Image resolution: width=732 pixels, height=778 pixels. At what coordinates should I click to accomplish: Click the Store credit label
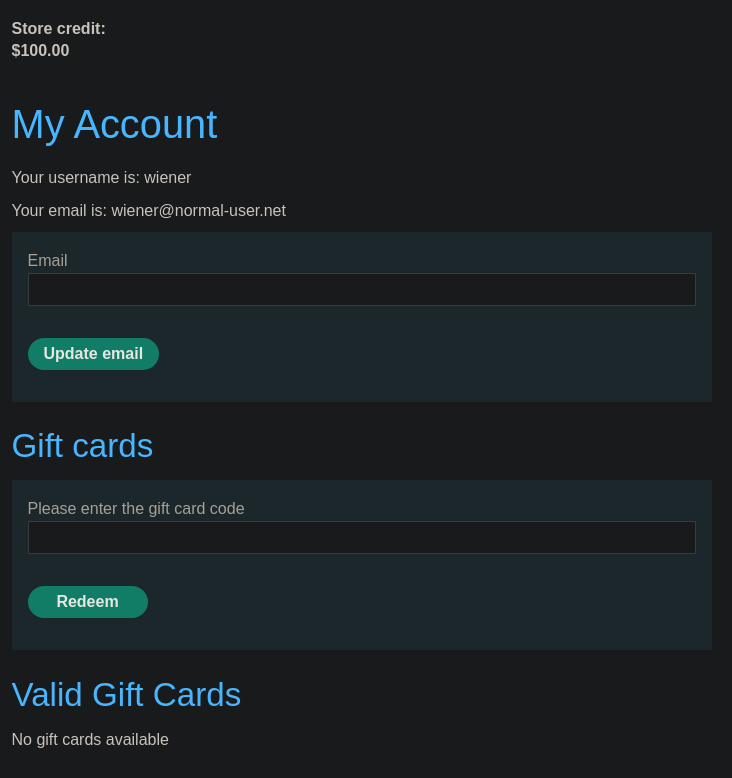tap(59, 29)
